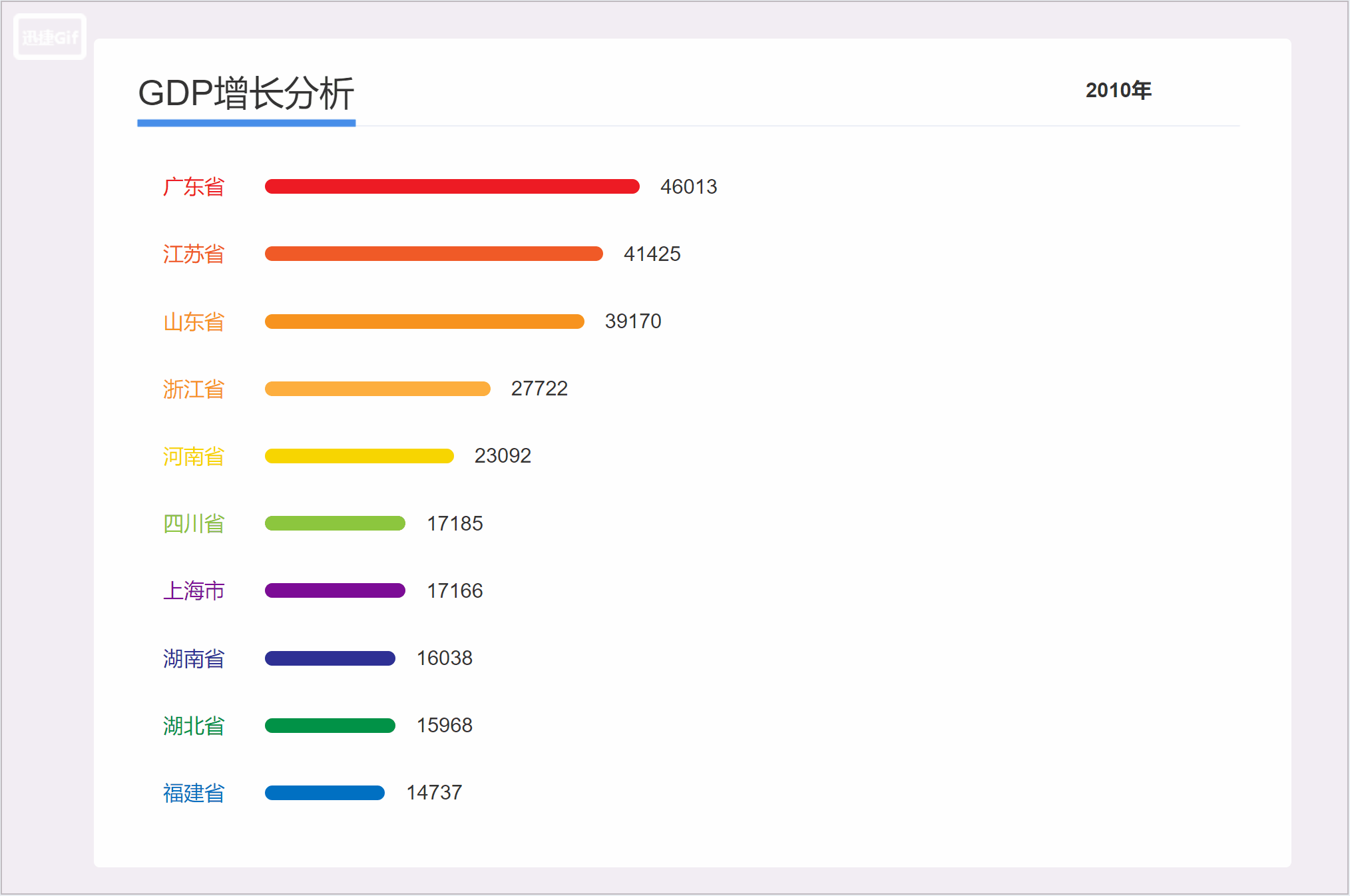Select the blue underline below the title

(246, 122)
